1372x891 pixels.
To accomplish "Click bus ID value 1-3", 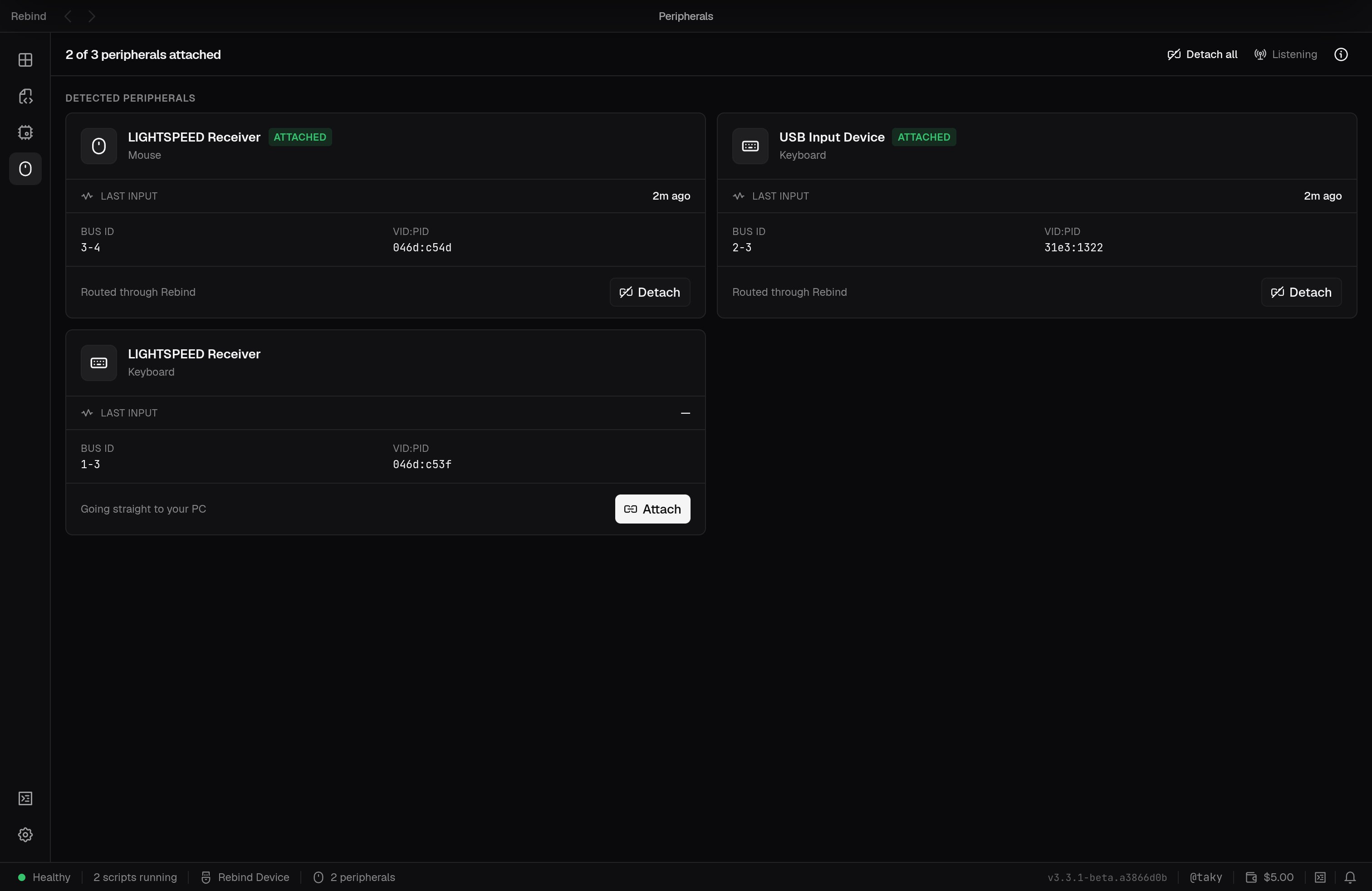I will pos(90,465).
